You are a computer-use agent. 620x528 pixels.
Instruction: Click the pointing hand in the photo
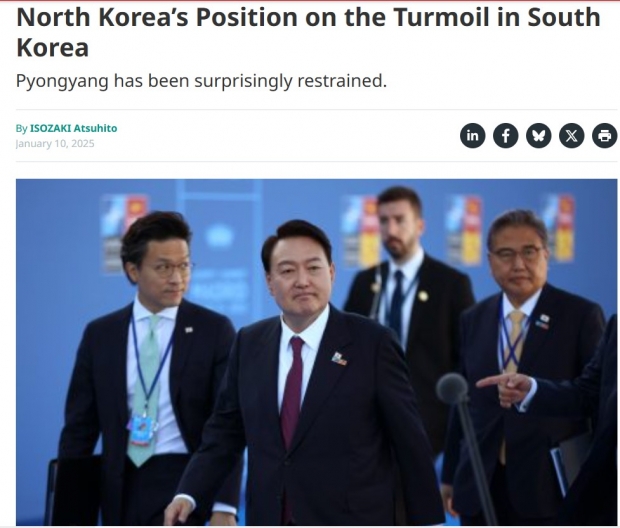[505, 387]
